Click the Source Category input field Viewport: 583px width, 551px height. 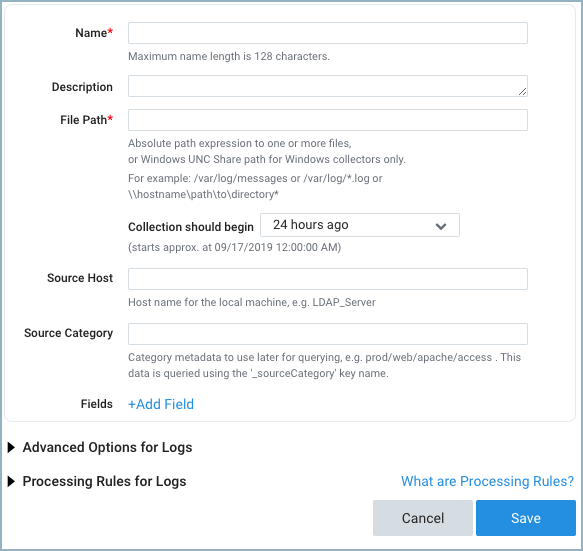tap(328, 334)
